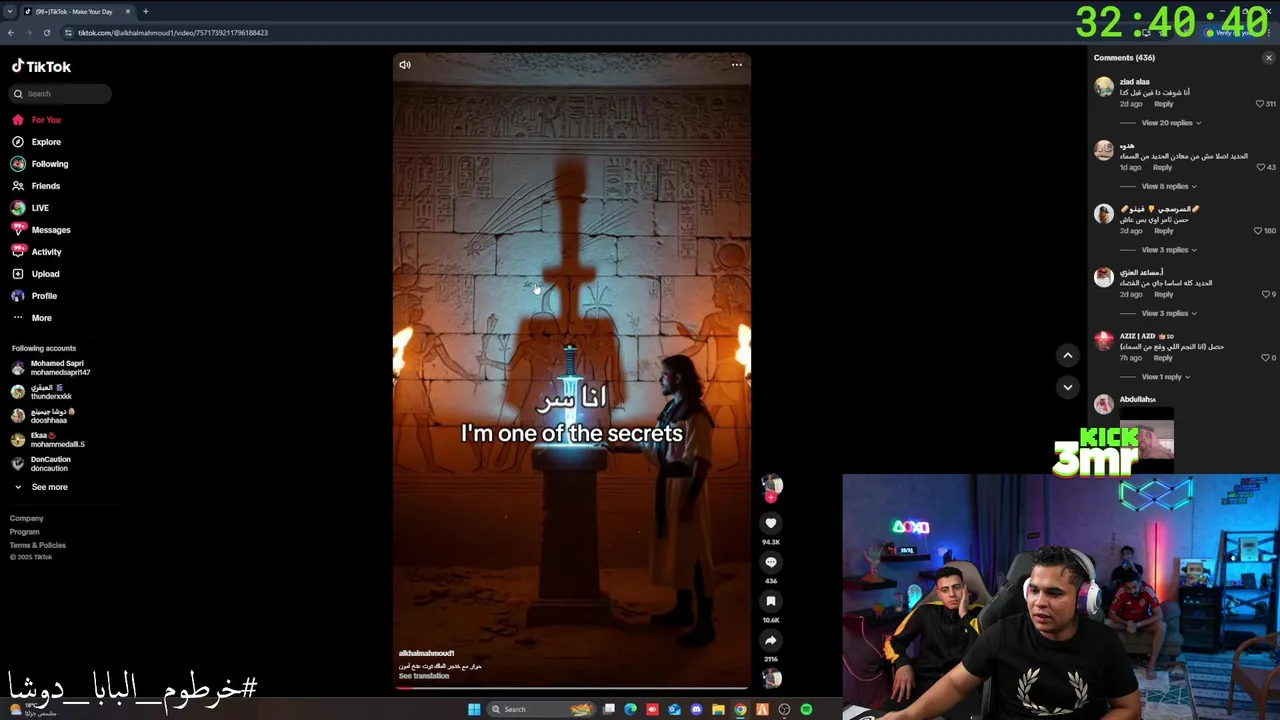
Task: Expand See more following accounts
Action: point(49,487)
